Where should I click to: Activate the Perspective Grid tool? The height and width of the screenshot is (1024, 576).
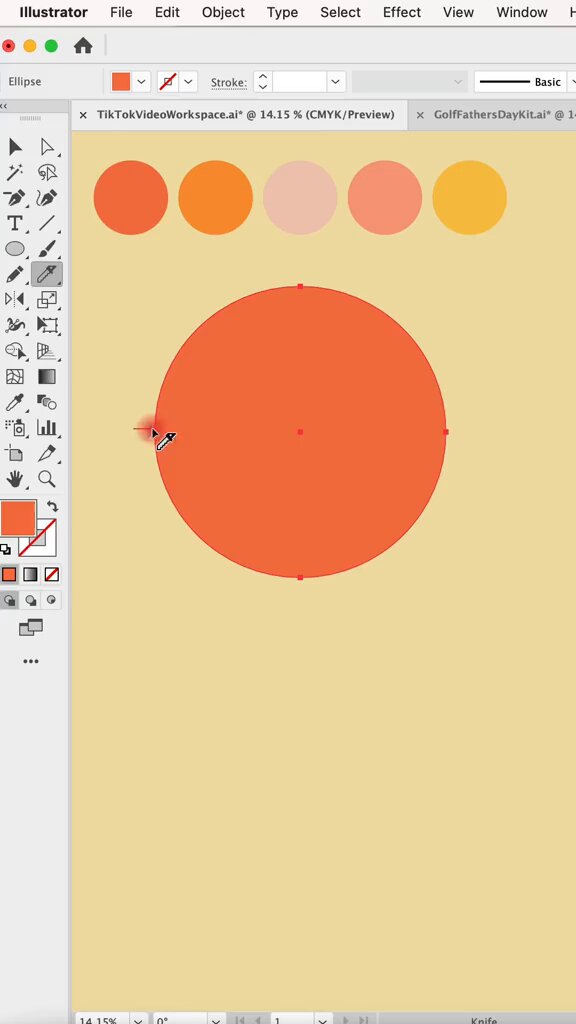click(46, 351)
